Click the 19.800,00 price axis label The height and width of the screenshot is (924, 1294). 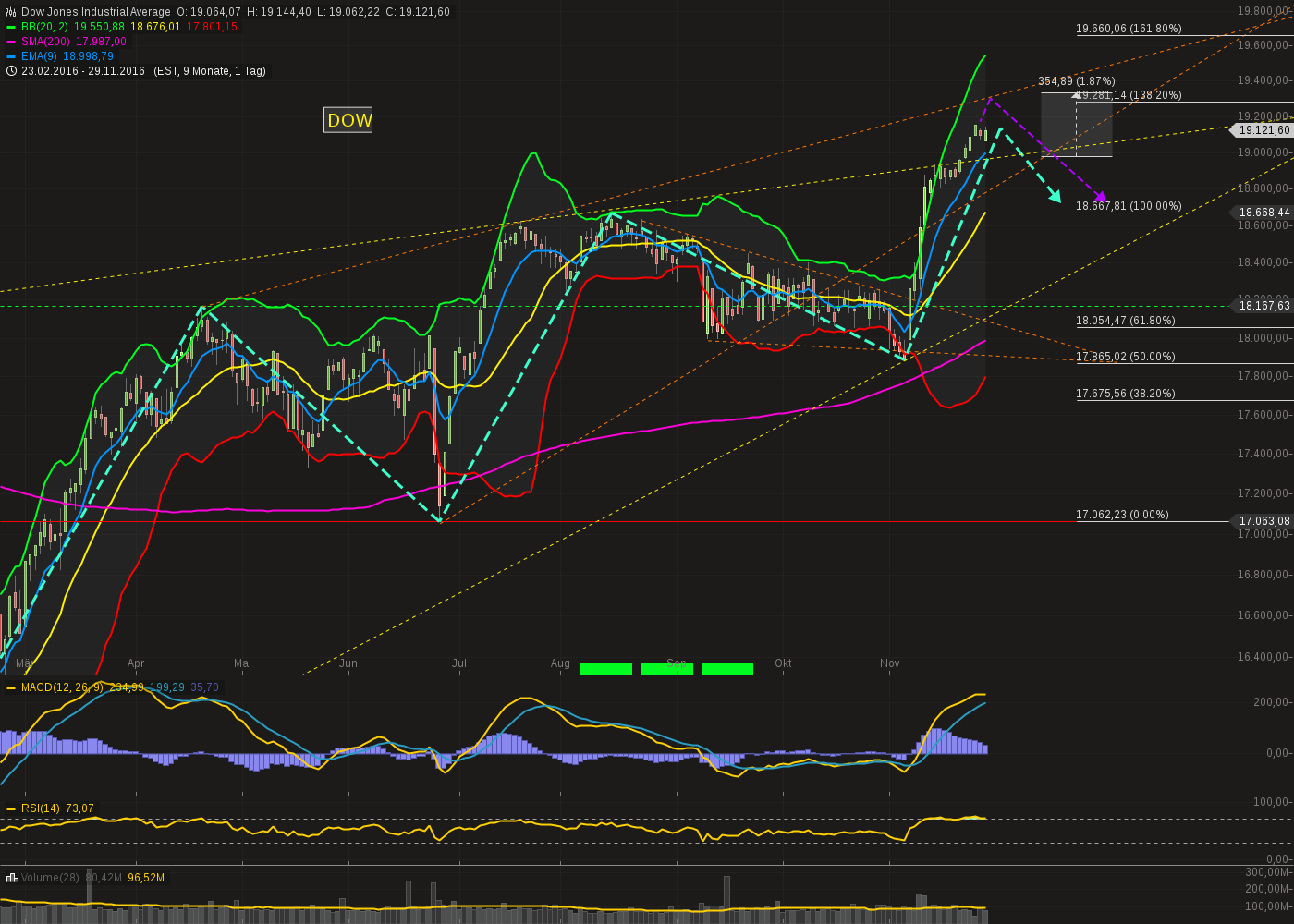(1263, 10)
